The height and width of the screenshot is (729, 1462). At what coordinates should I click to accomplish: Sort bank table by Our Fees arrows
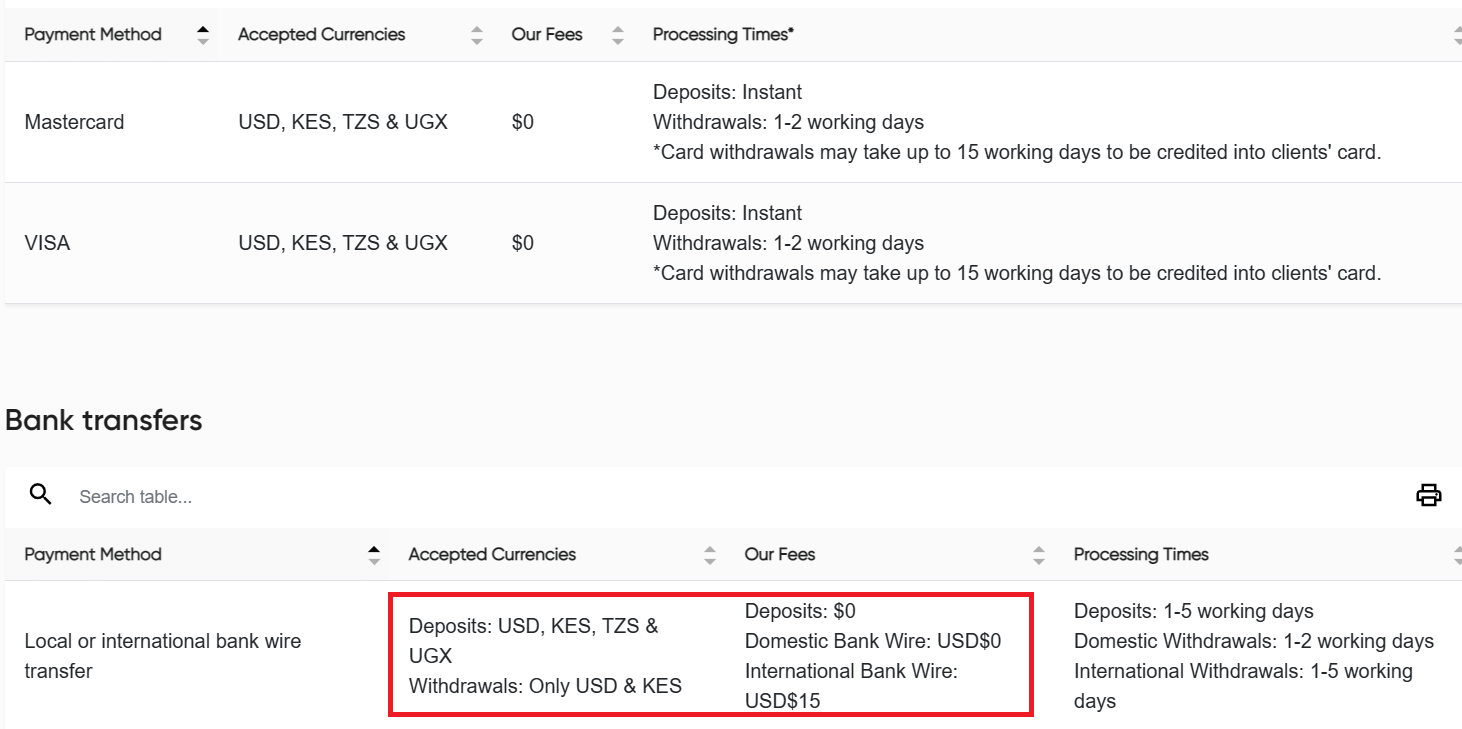pyautogui.click(x=1039, y=555)
